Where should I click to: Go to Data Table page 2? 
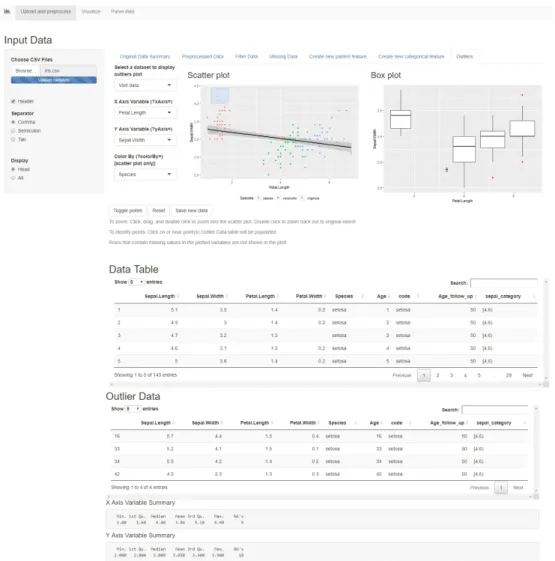(438, 375)
